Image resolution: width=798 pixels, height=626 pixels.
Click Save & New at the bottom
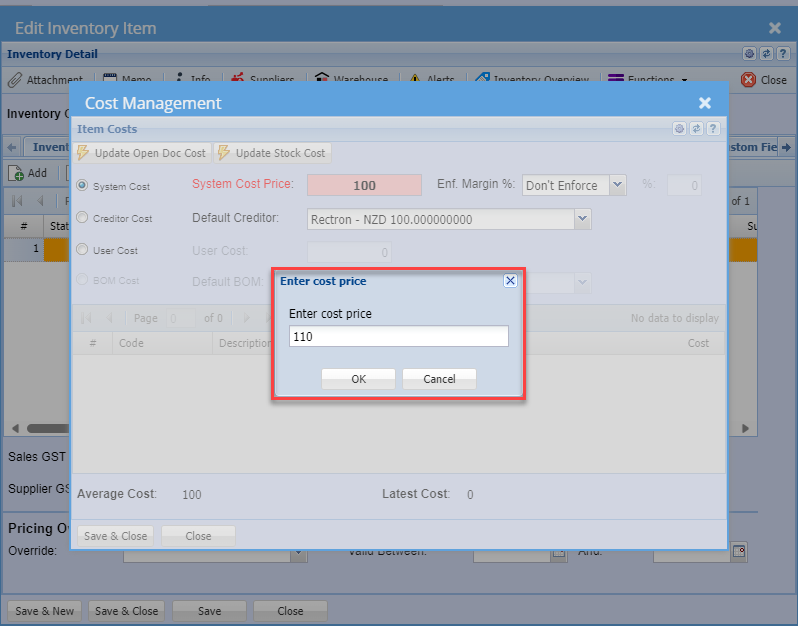pos(45,611)
